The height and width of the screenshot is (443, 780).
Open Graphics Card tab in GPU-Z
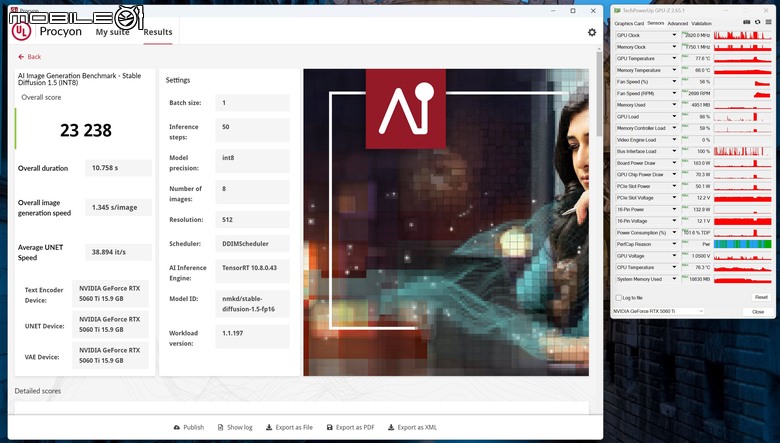[x=629, y=23]
